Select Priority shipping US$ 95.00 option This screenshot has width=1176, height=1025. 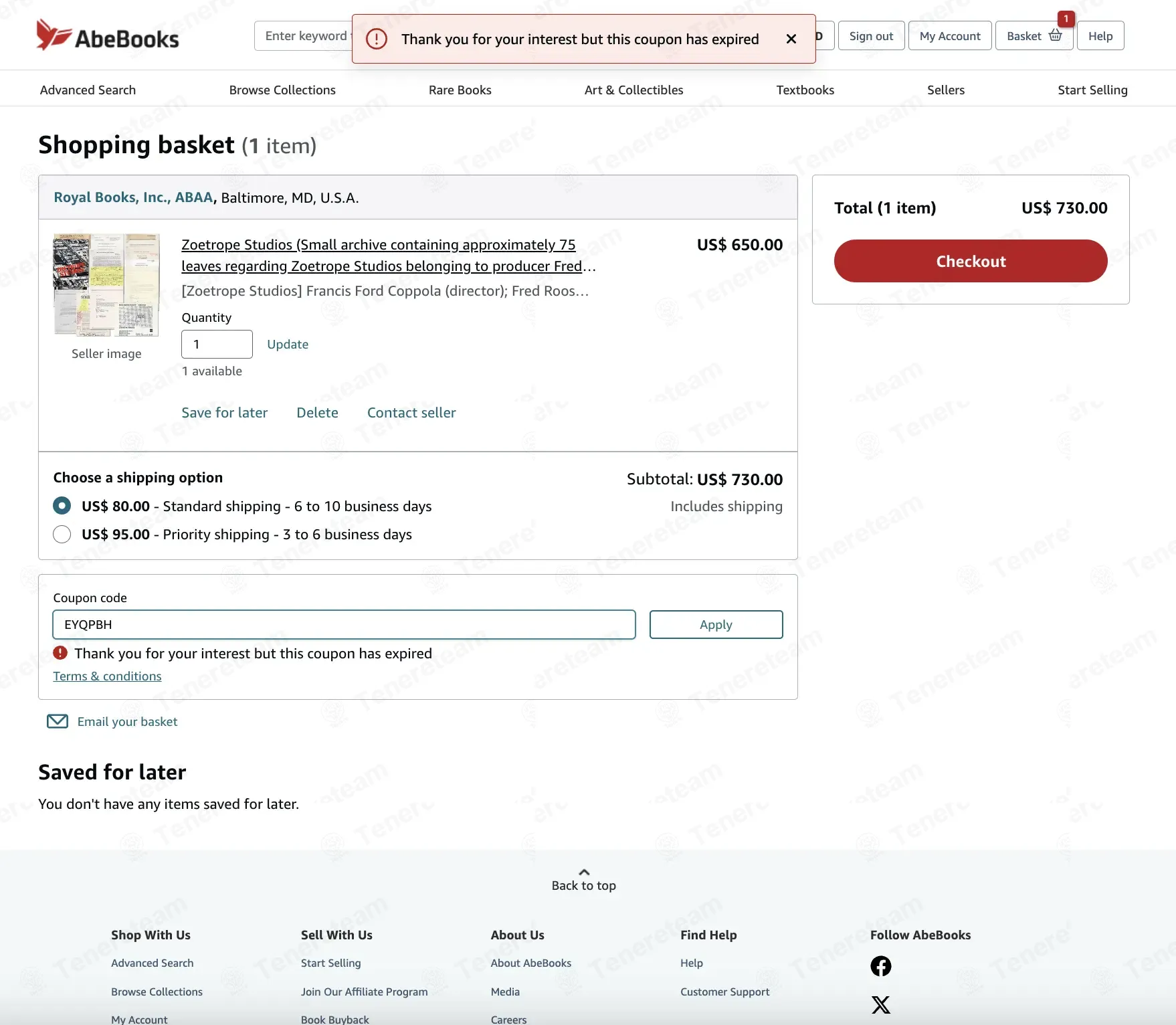pyautogui.click(x=62, y=534)
